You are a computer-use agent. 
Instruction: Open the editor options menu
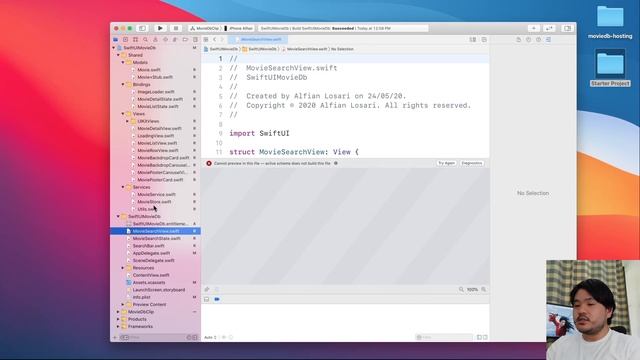click(x=473, y=40)
